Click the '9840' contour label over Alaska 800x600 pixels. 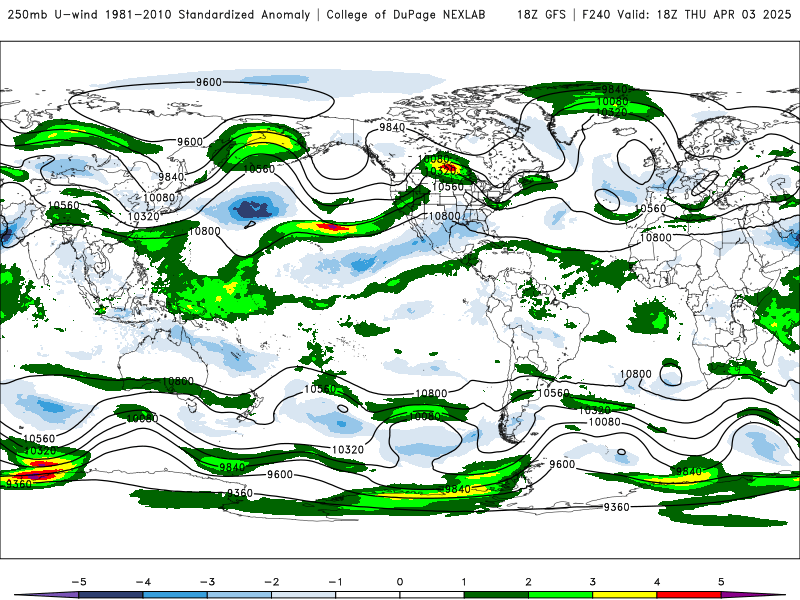pyautogui.click(x=392, y=127)
